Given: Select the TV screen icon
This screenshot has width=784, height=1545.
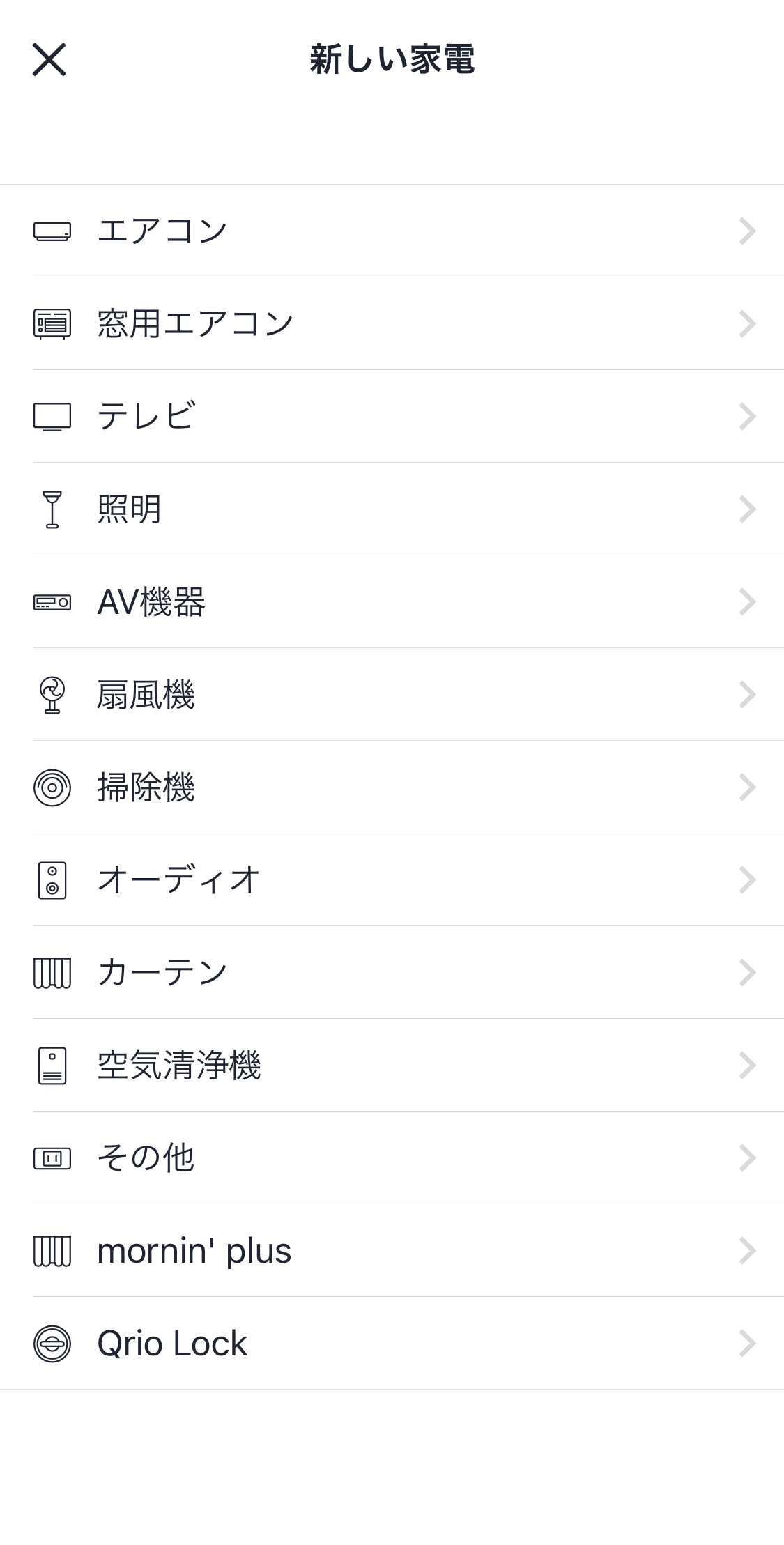Looking at the screenshot, I should pyautogui.click(x=52, y=417).
